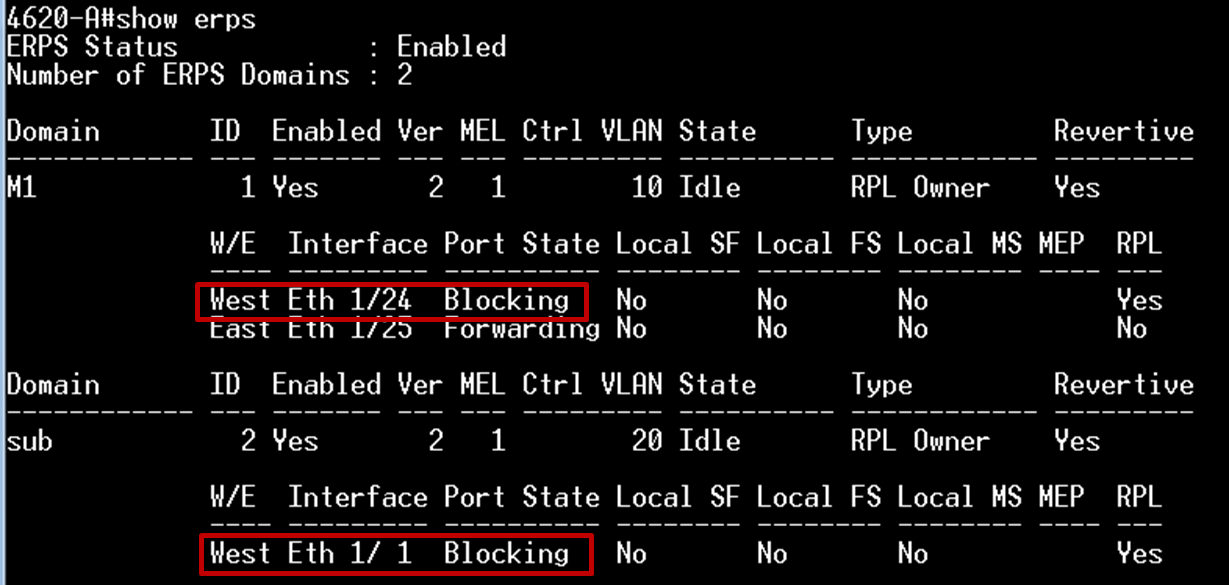1229x585 pixels.
Task: Click the 'sub' domain name
Action: [x=29, y=441]
